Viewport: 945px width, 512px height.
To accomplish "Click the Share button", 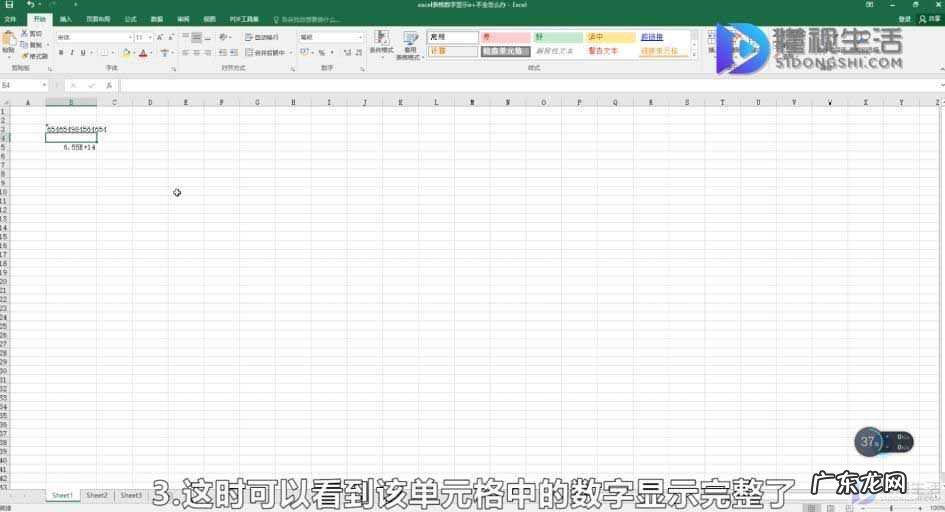I will 929,19.
